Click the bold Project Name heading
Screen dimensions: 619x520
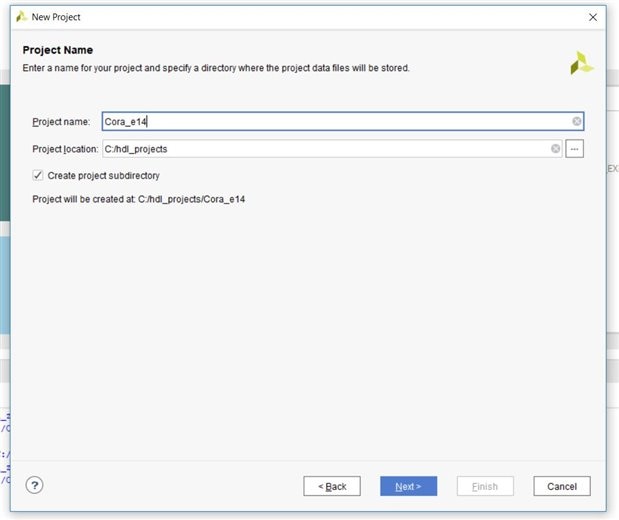[58, 50]
